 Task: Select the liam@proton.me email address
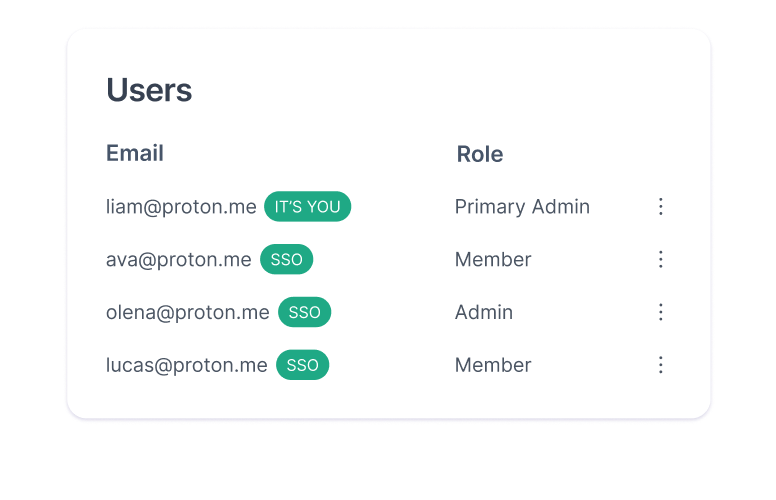pos(181,207)
